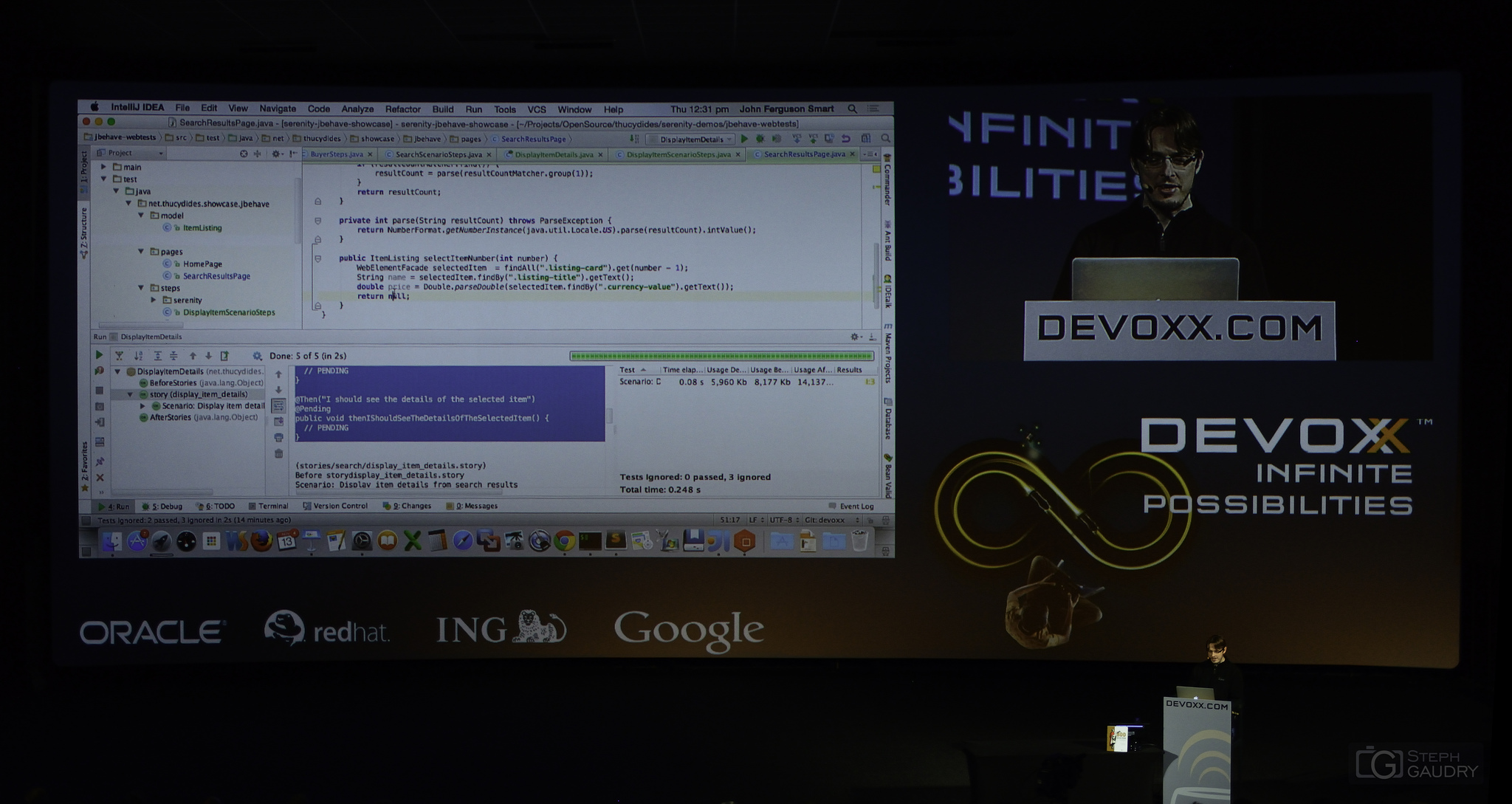The image size is (1512, 804).
Task: Click dump threads camera icon
Action: (100, 406)
